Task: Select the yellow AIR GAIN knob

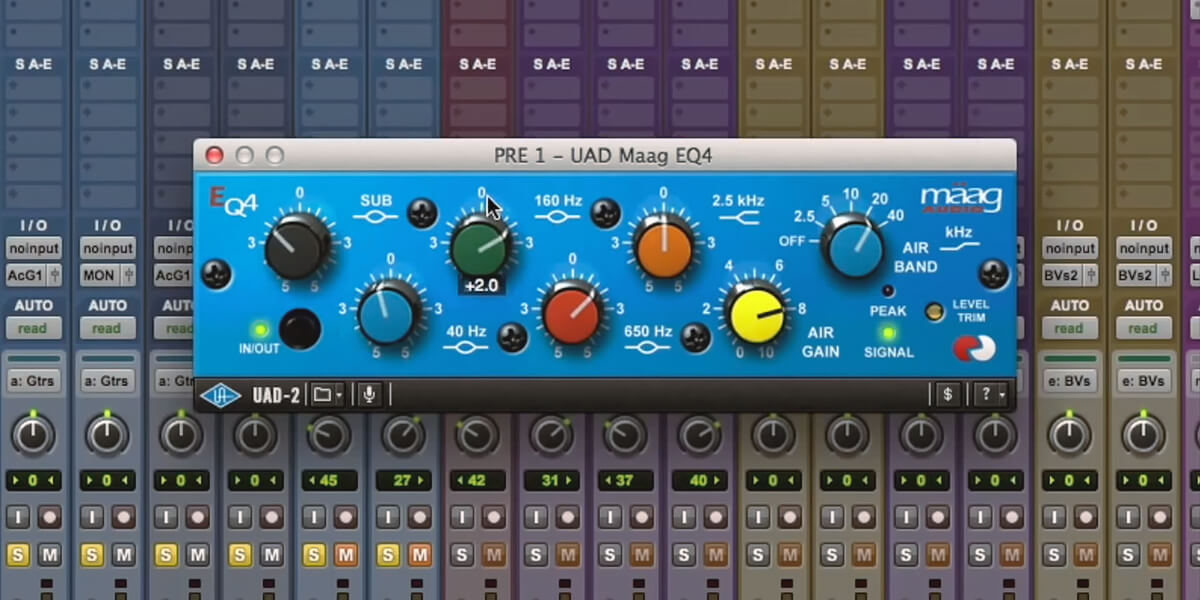Action: point(757,315)
